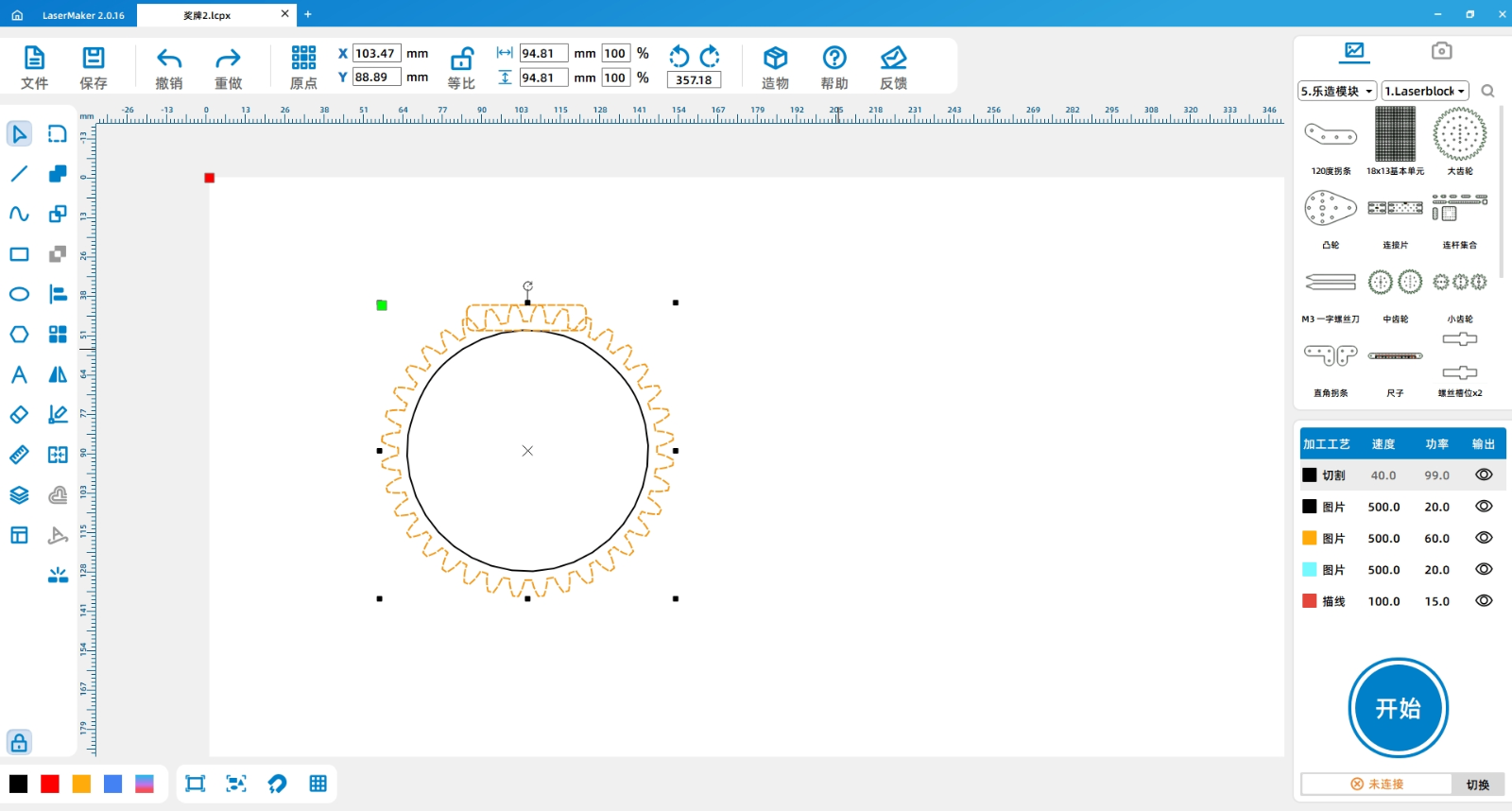Hide the orange 图片 layer output
This screenshot has height=811, width=1512.
coord(1484,538)
